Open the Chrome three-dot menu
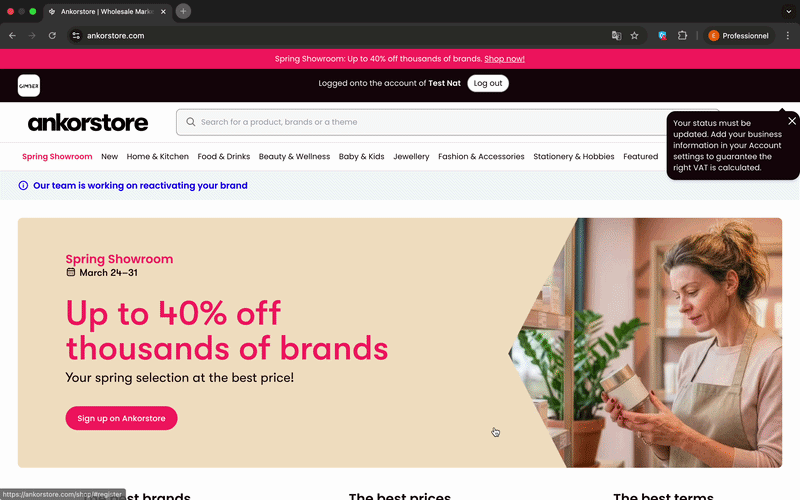The height and width of the screenshot is (500, 800). pos(788,36)
